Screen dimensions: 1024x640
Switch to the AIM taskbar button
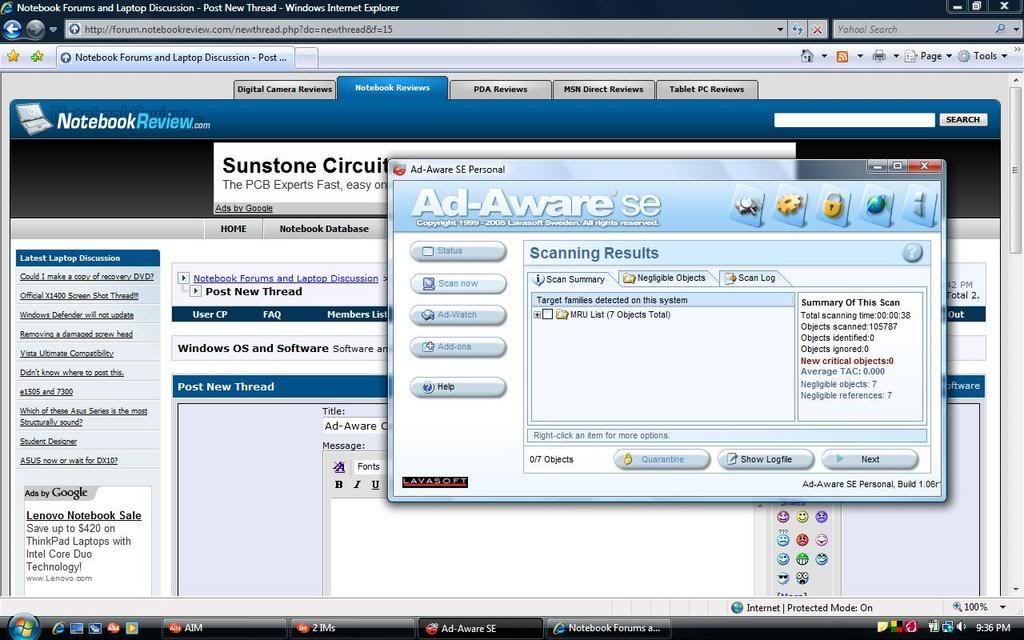[x=223, y=628]
